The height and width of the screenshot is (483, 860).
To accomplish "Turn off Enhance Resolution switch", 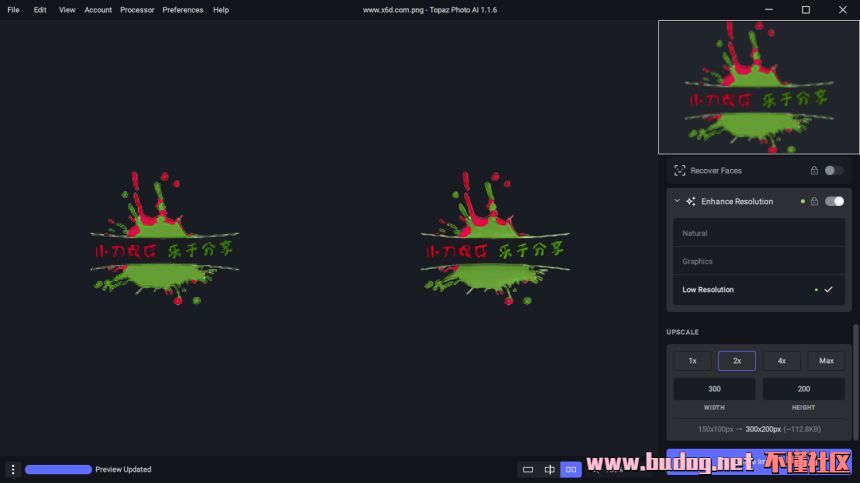I will pyautogui.click(x=834, y=201).
